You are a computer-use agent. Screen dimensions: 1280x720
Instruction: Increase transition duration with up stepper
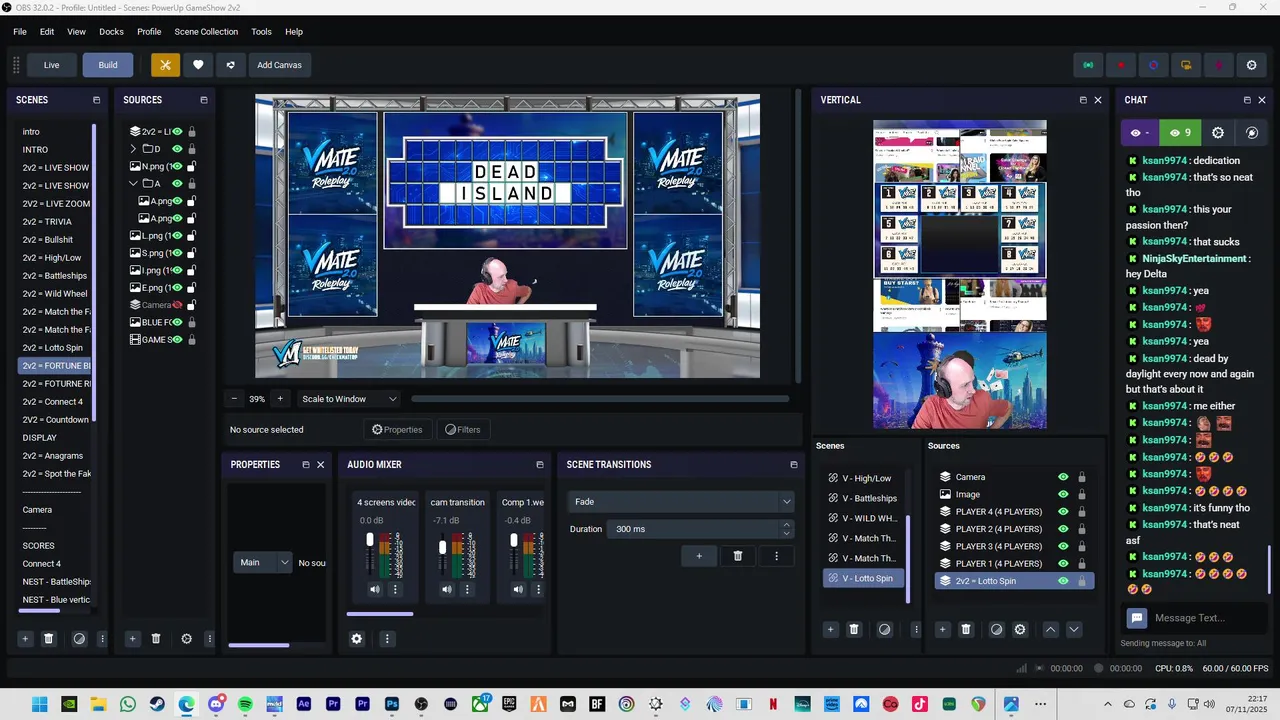[x=786, y=524]
